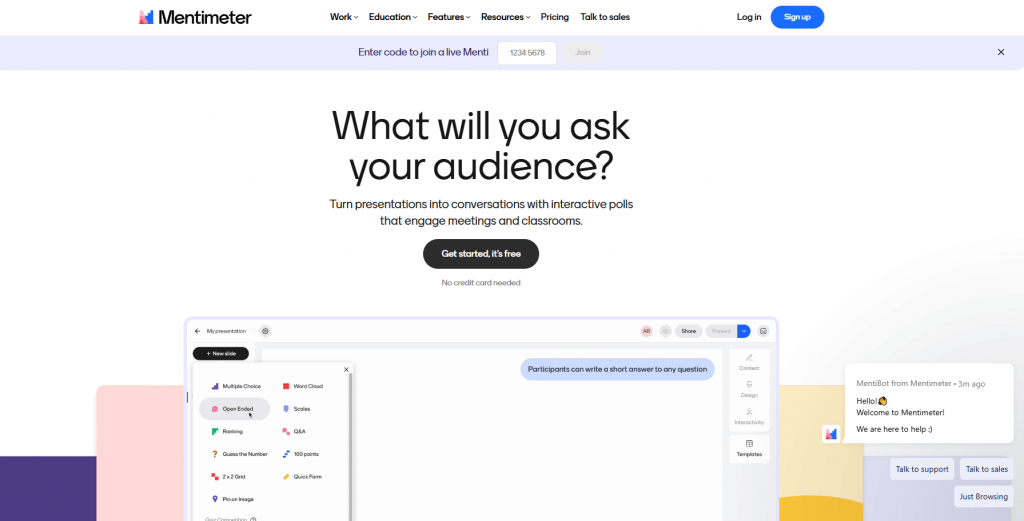This screenshot has height=521, width=1024.
Task: Choose the Word Cloud slide type
Action: (x=302, y=387)
